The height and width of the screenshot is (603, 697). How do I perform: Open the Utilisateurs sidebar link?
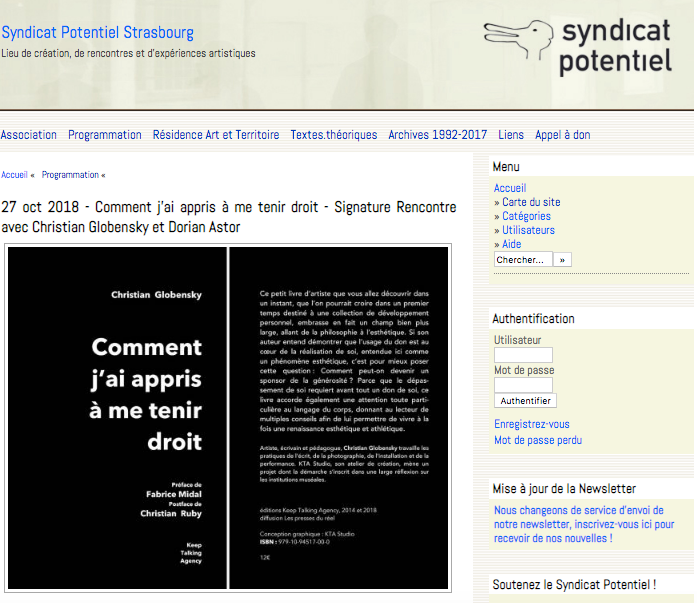(x=528, y=230)
